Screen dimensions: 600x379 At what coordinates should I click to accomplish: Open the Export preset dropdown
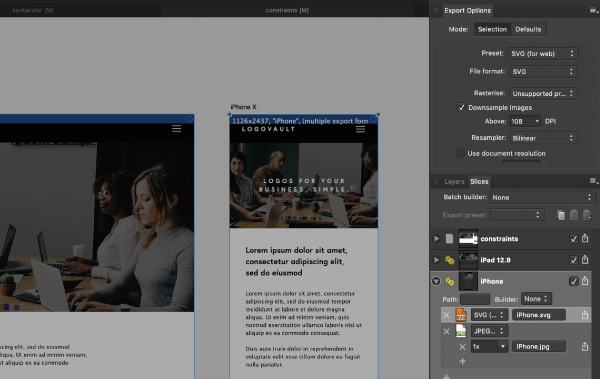click(517, 215)
